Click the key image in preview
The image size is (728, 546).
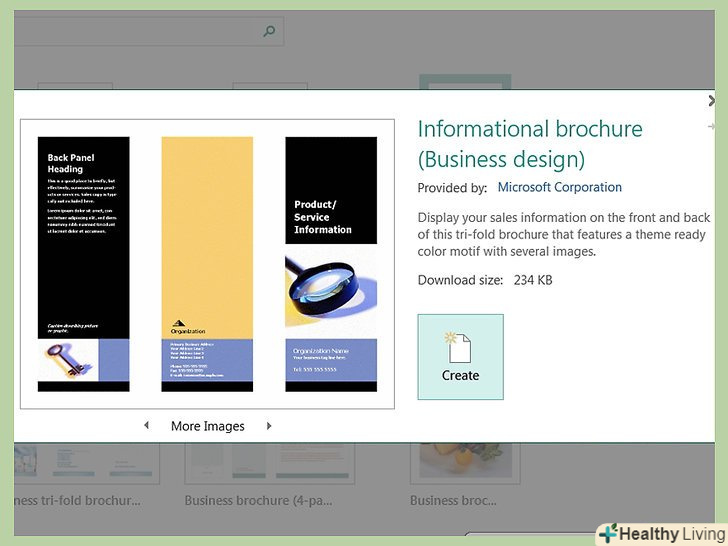(x=66, y=362)
